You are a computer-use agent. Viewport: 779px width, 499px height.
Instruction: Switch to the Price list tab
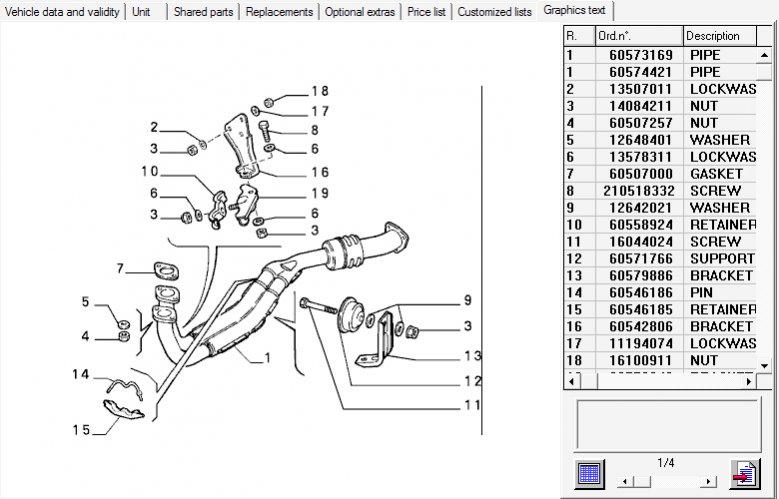pos(426,11)
